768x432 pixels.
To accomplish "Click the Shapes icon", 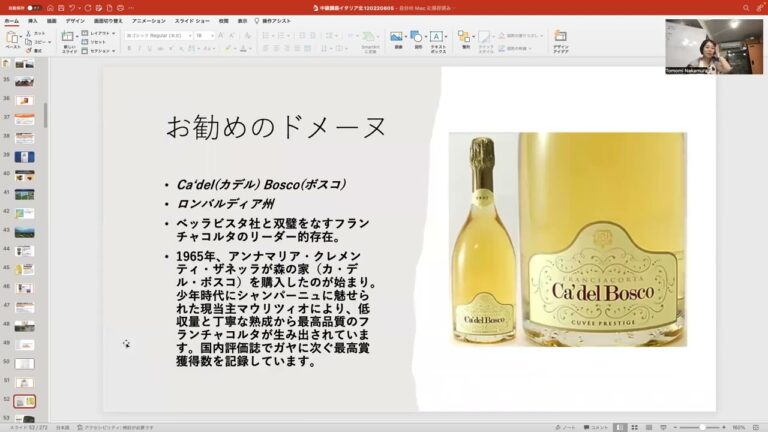I will [x=416, y=37].
